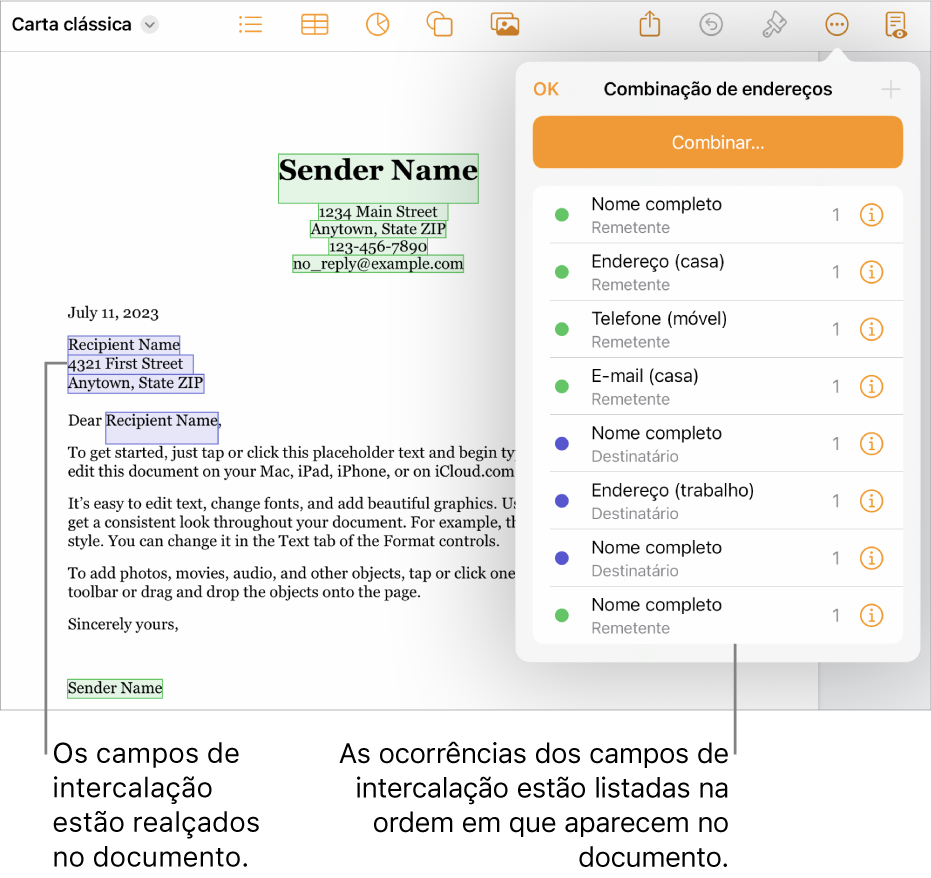Tap the Sincerely yours, closing text
The image size is (931, 878).
(123, 625)
